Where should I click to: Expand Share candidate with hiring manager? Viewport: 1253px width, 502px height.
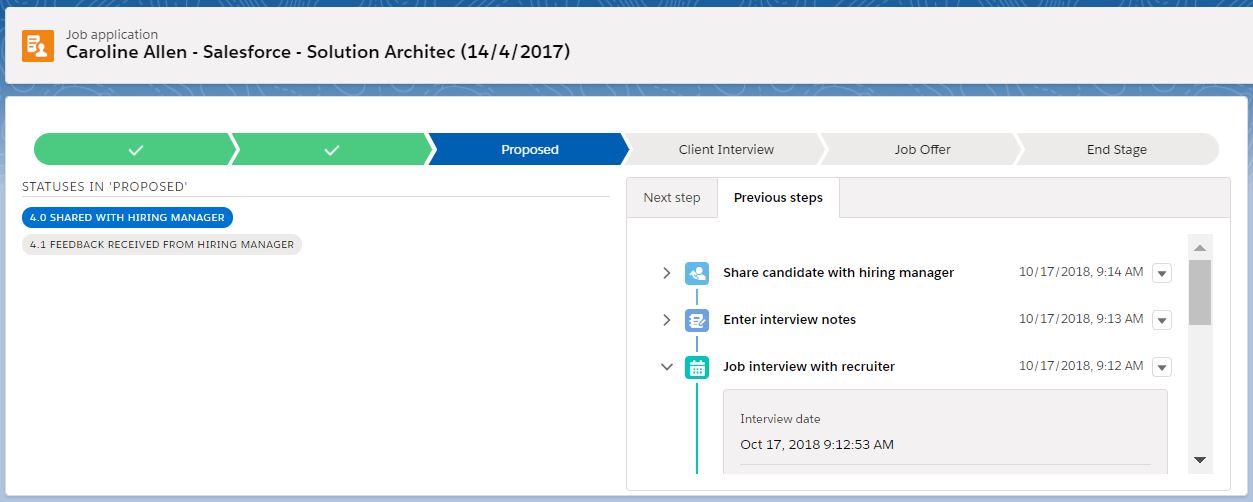(667, 273)
